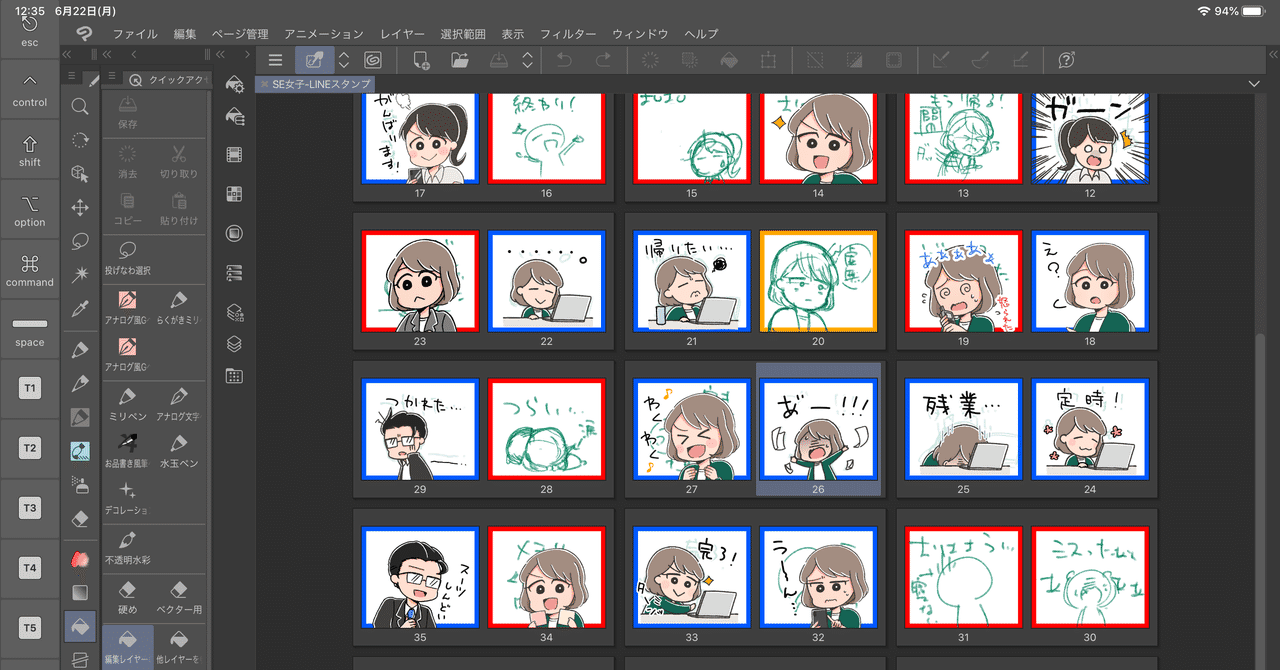Image resolution: width=1280 pixels, height=670 pixels.
Task: Click the 硬め eraser button
Action: pos(127,598)
